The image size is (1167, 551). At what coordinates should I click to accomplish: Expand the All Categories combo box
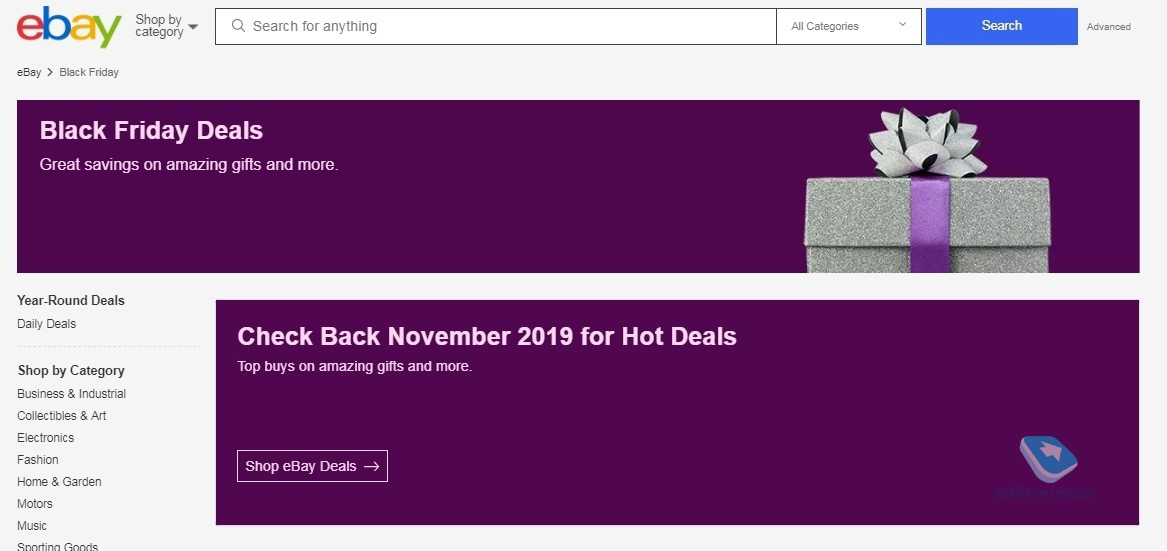click(x=848, y=26)
